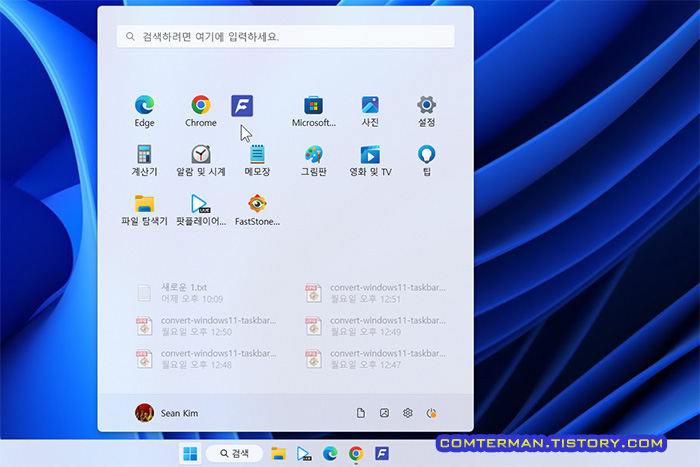
Task: Open Settings gear next to power button
Action: [x=408, y=413]
